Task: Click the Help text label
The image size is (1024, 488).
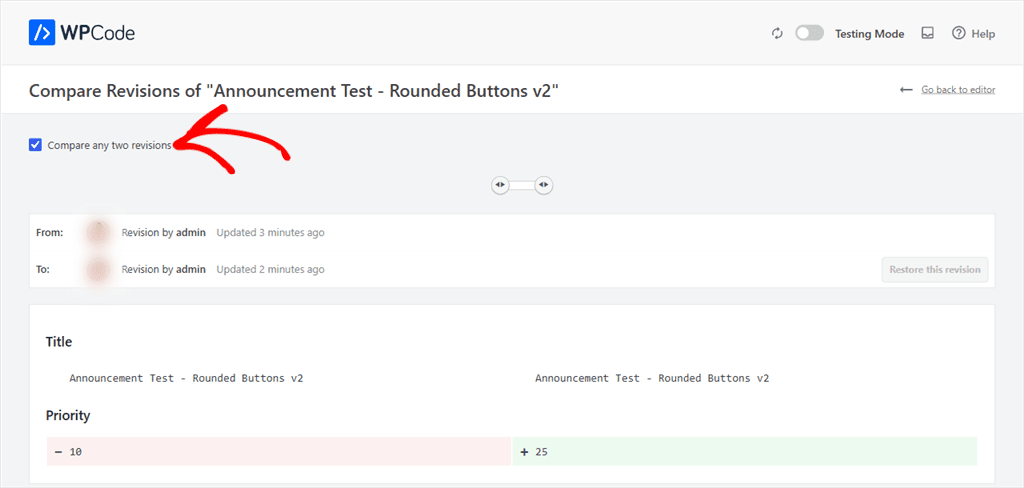Action: pos(983,34)
